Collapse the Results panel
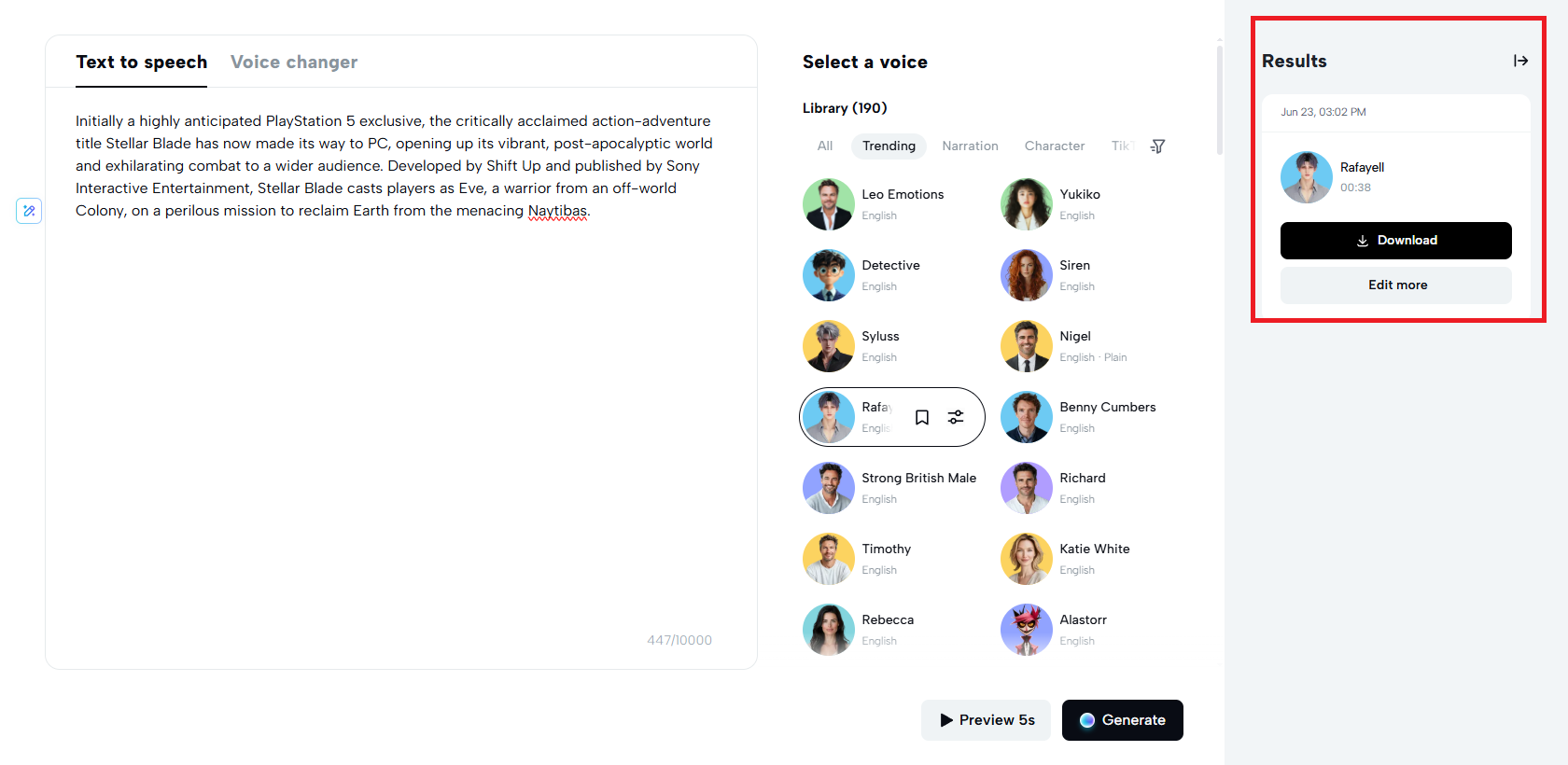 (1520, 61)
